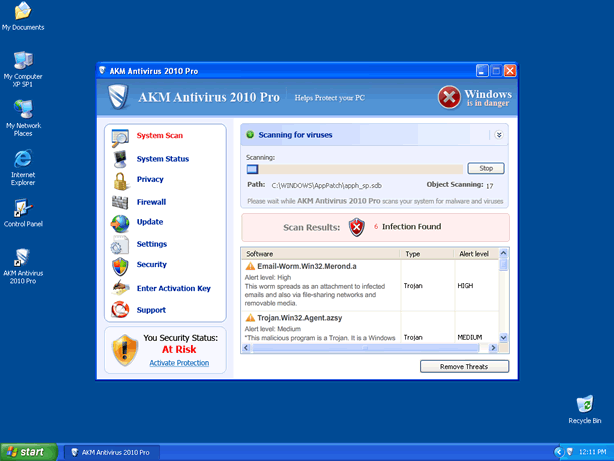Sort results by Alert level column
The width and height of the screenshot is (614, 461).
pos(474,254)
